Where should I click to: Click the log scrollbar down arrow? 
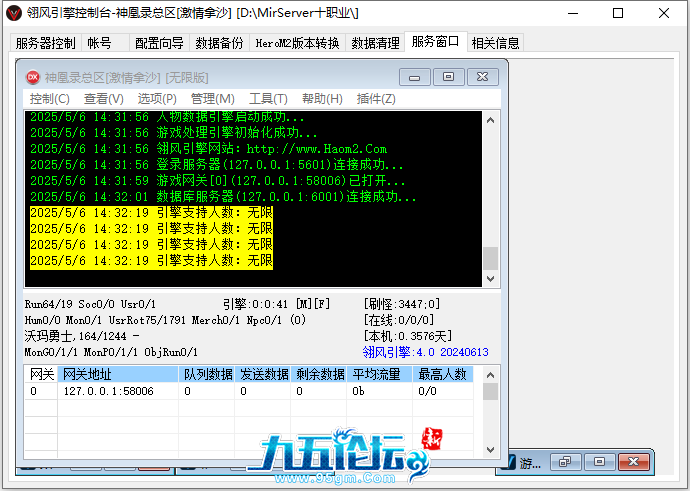click(491, 279)
